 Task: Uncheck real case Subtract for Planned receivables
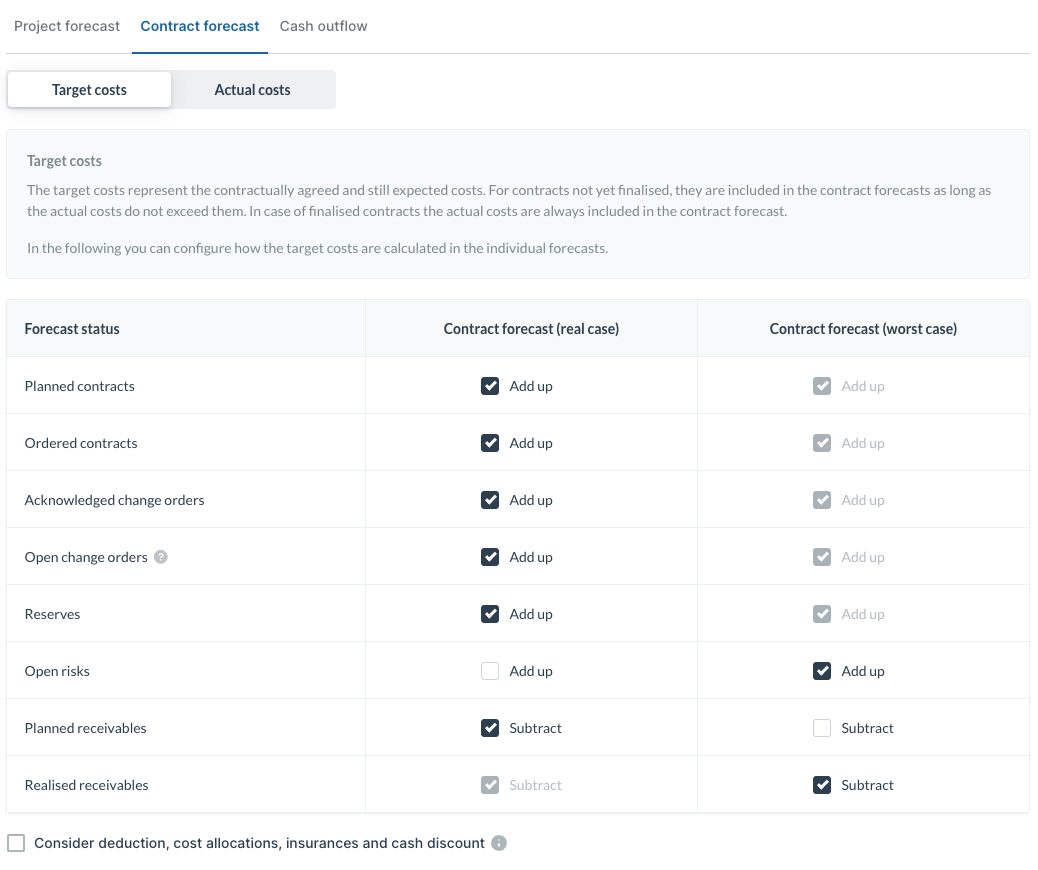pyautogui.click(x=490, y=728)
